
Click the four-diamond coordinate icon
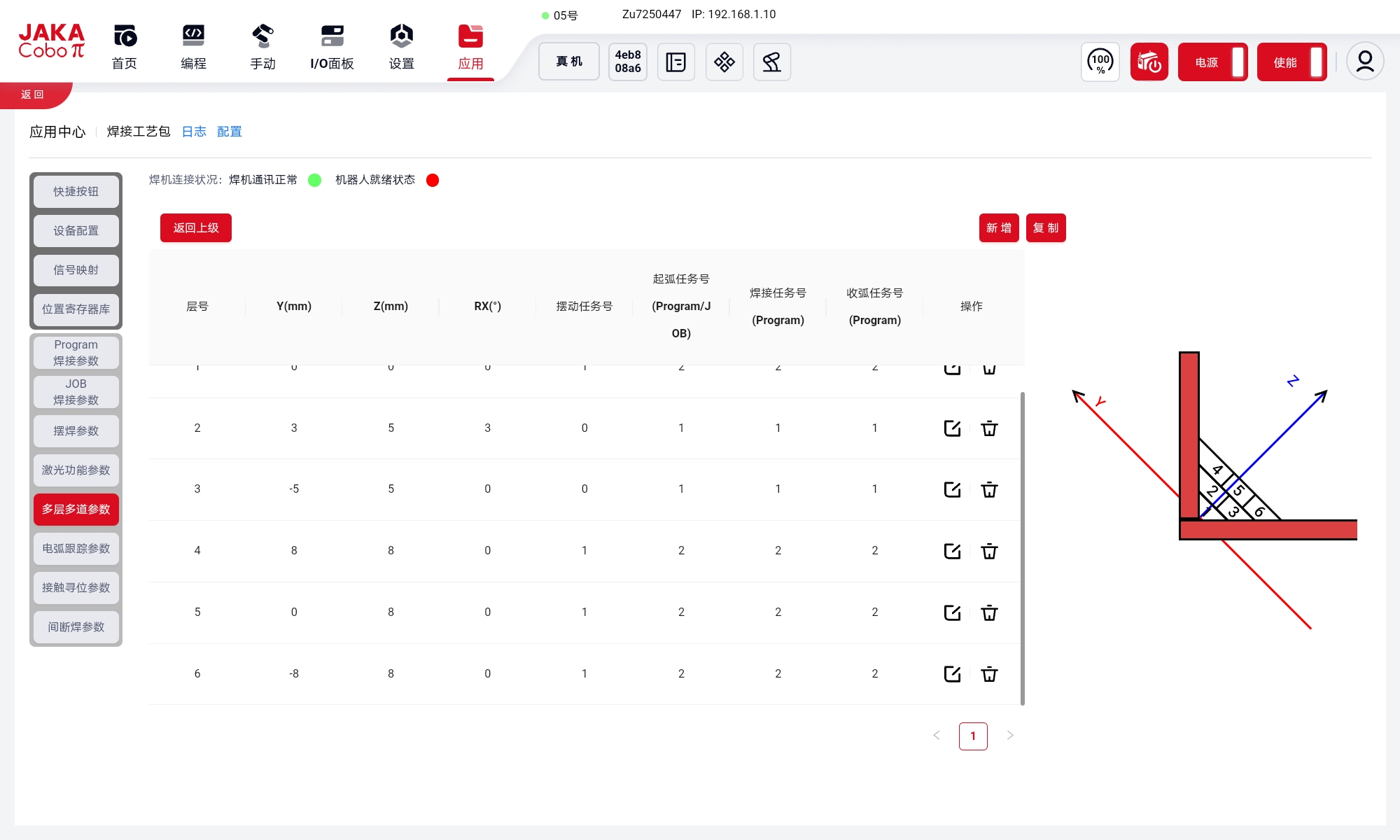(724, 62)
